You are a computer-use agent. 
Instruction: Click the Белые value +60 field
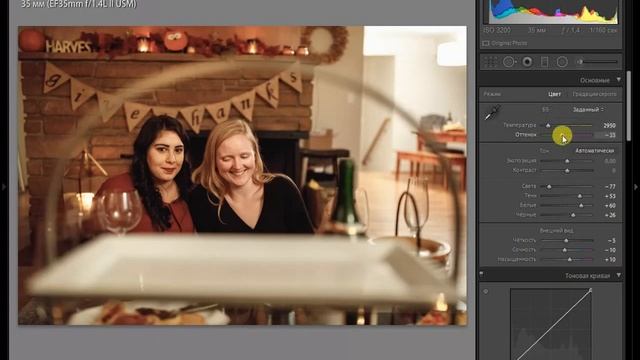[610, 205]
